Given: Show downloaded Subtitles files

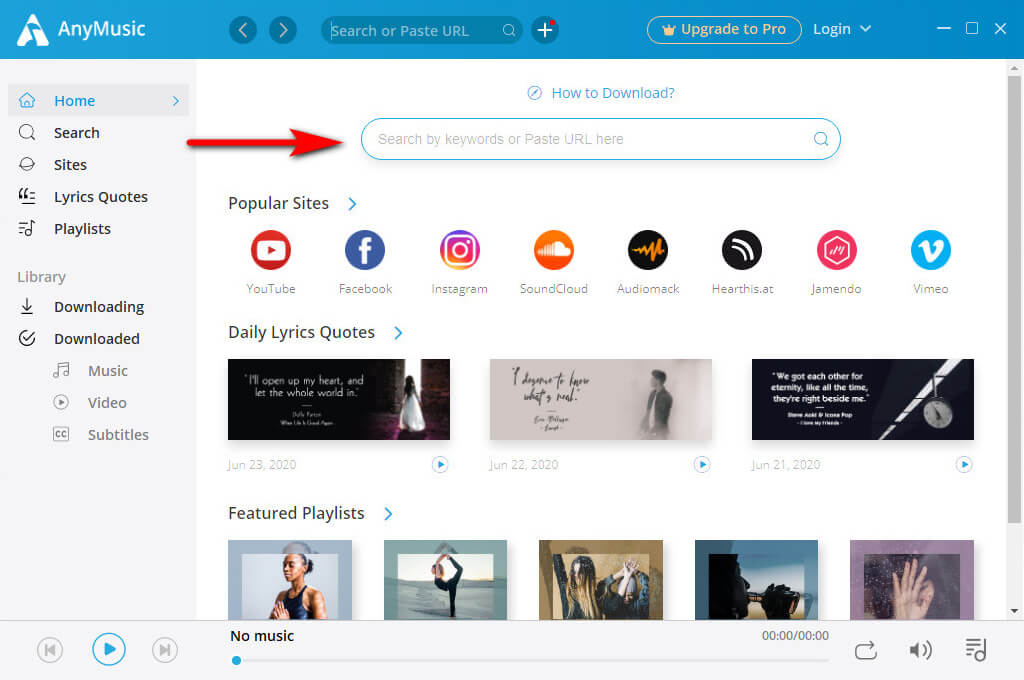Looking at the screenshot, I should coord(118,434).
